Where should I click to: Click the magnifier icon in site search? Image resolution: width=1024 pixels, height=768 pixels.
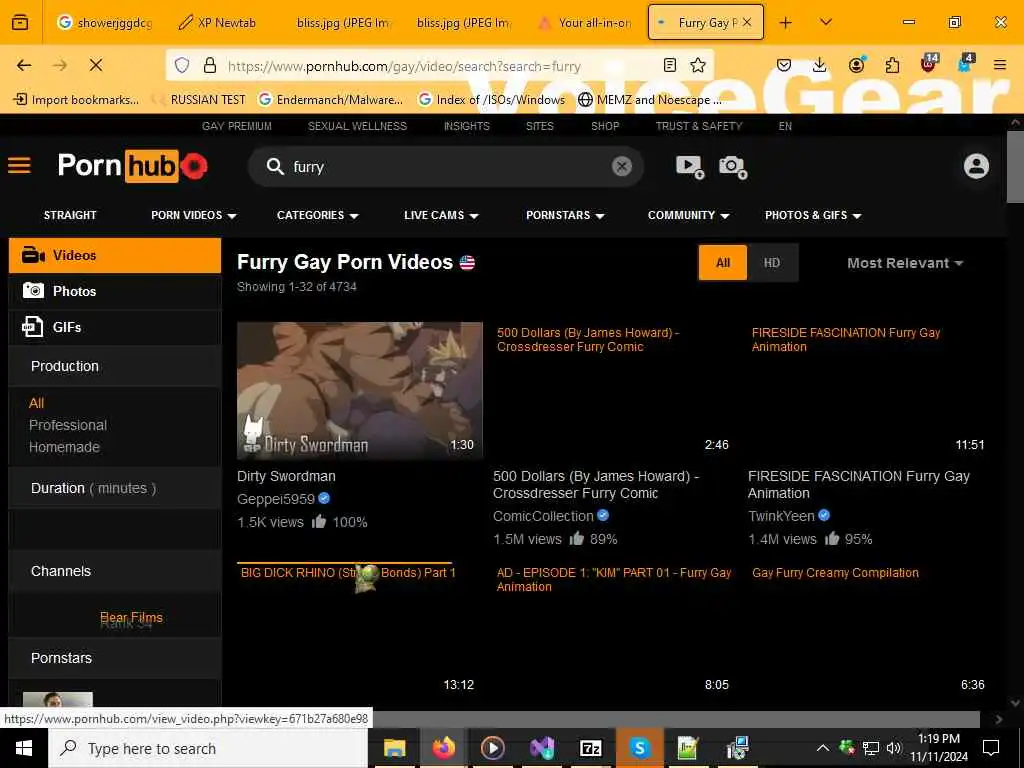(x=275, y=167)
